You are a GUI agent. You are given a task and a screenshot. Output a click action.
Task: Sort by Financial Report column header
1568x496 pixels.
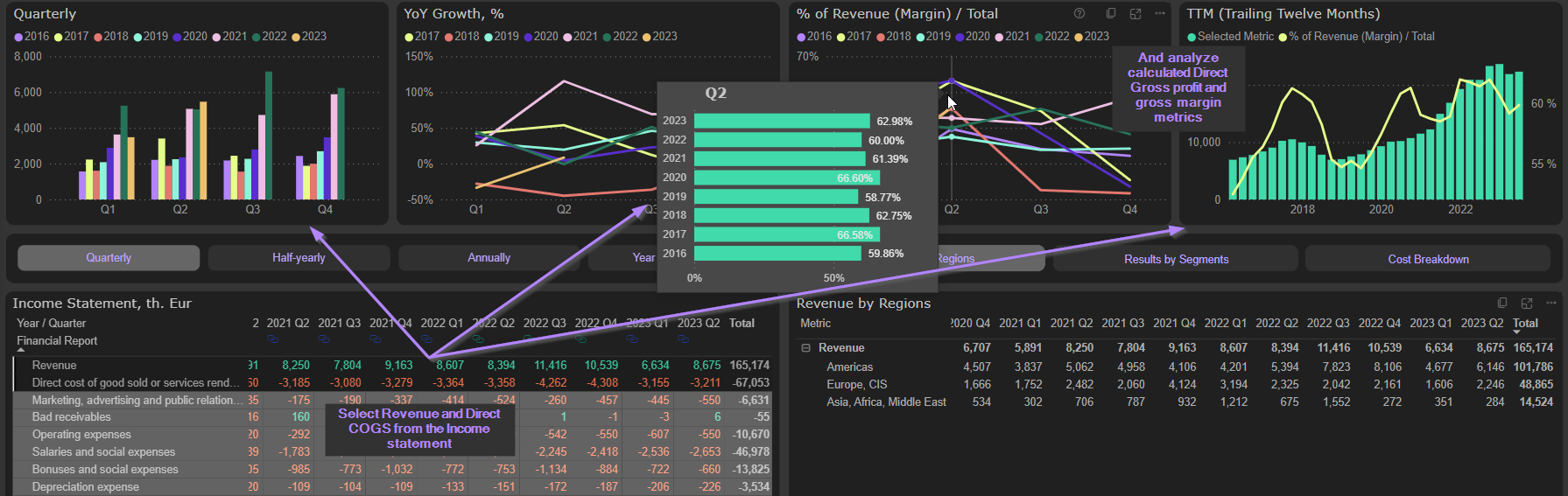[57, 341]
